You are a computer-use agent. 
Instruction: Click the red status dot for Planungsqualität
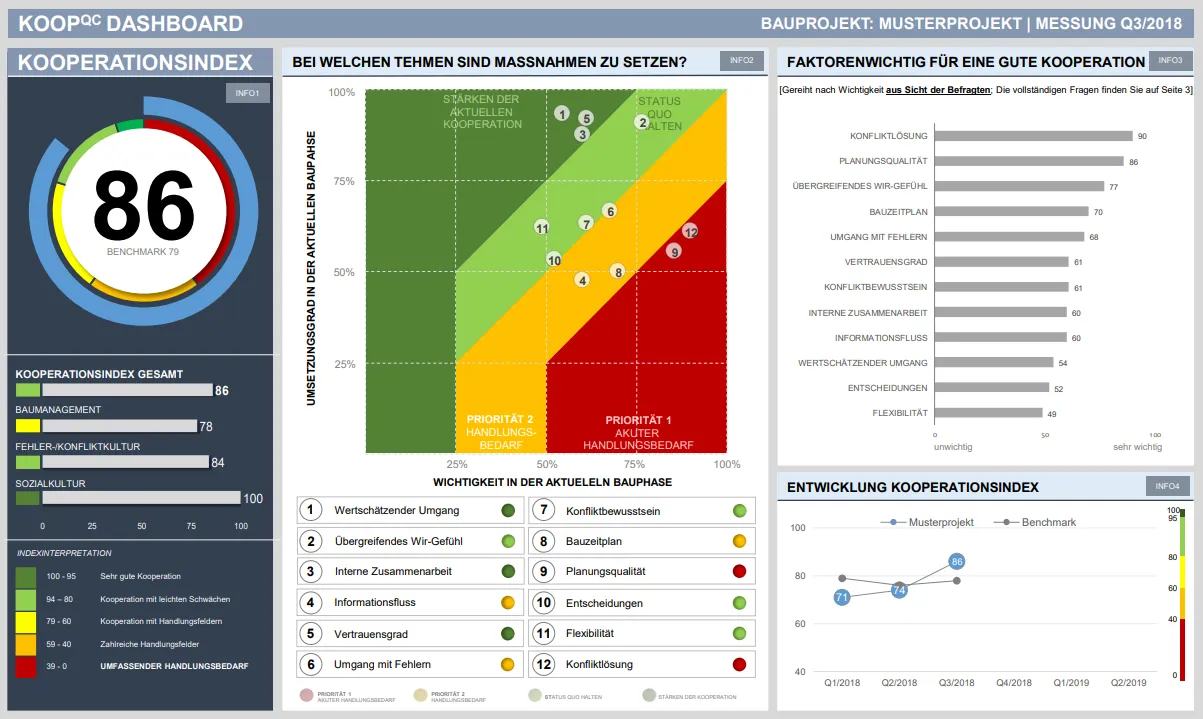pyautogui.click(x=739, y=572)
